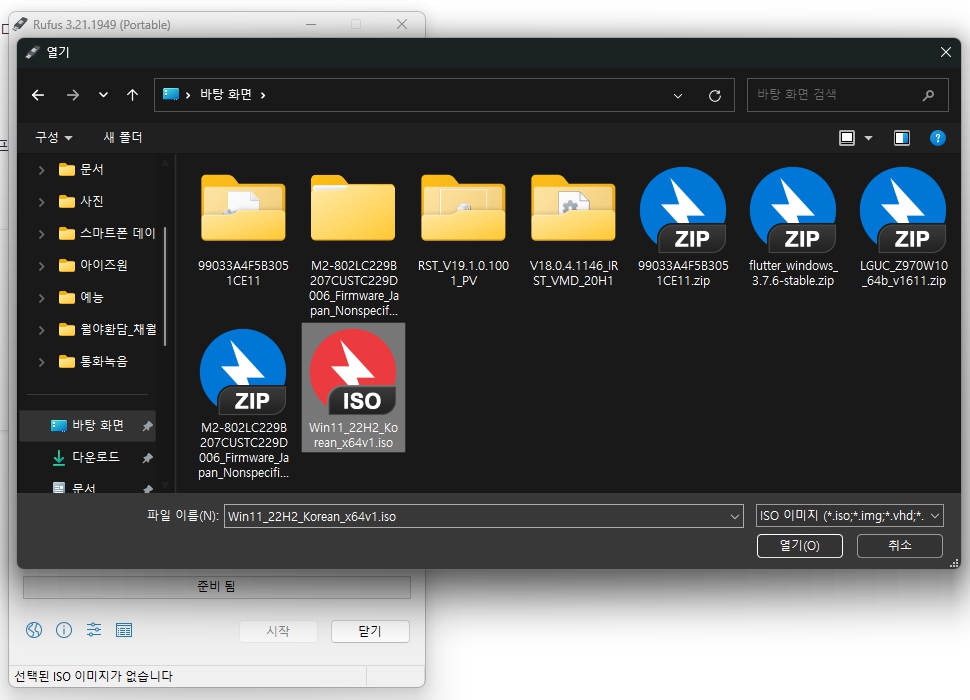Expand the 예능 folder node
The width and height of the screenshot is (970, 700).
(x=41, y=298)
